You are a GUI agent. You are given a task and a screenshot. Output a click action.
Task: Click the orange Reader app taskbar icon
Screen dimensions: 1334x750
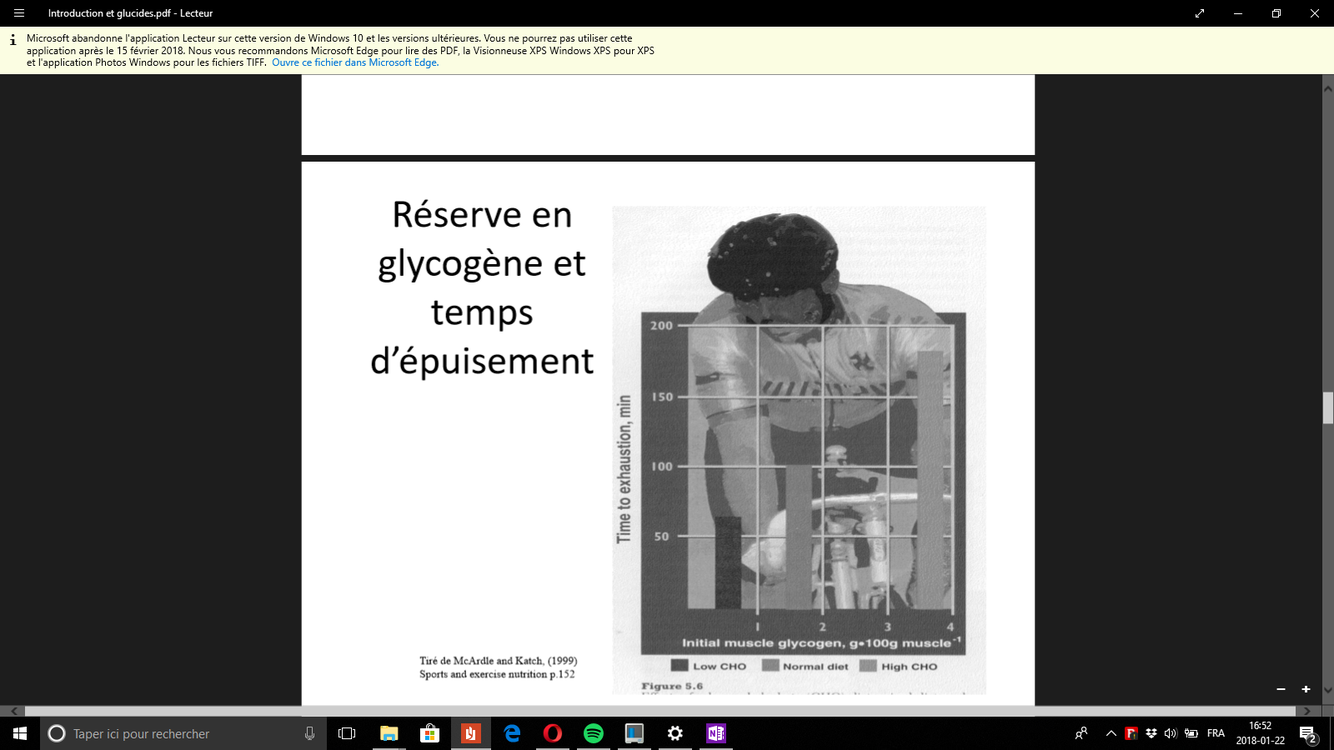471,733
